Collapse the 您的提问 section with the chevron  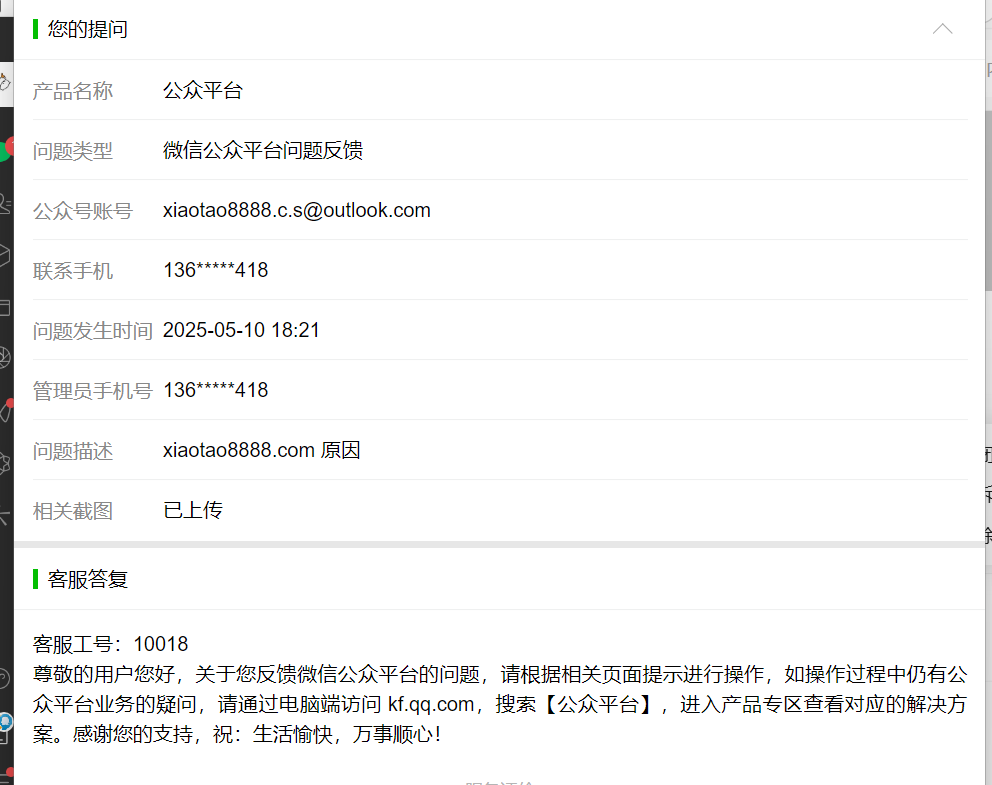click(942, 29)
